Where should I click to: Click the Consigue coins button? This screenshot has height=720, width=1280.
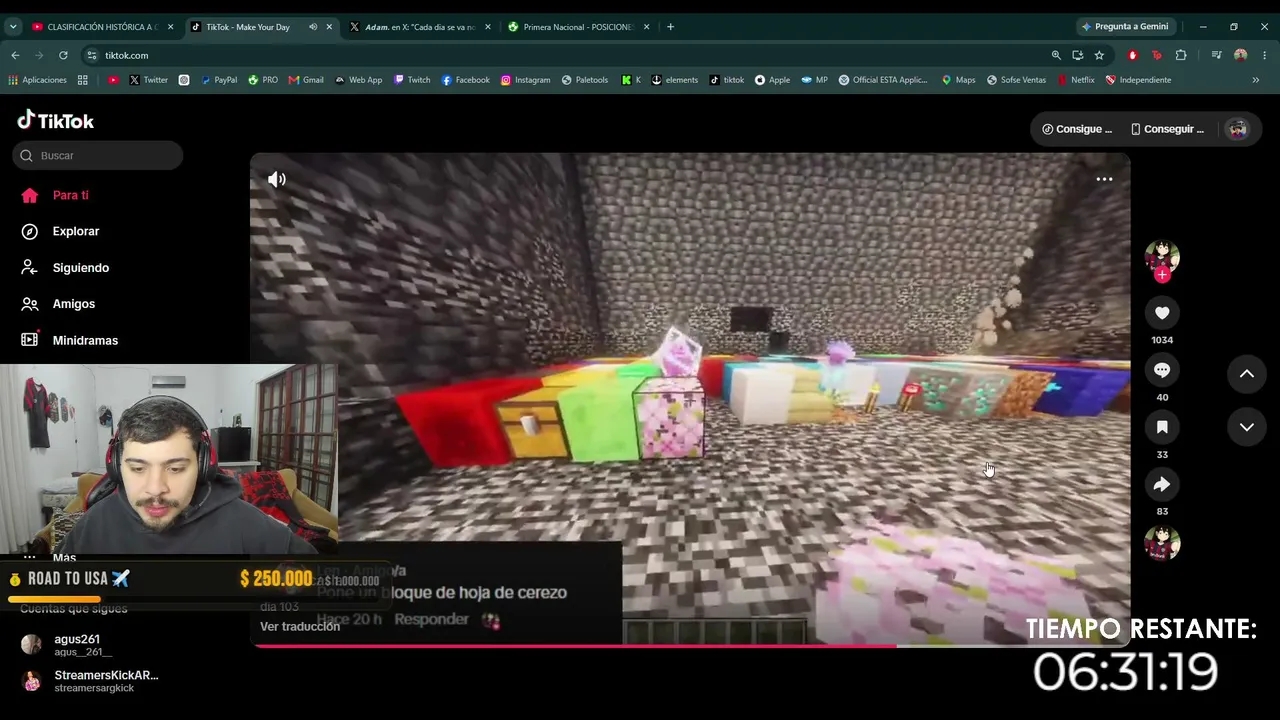[x=1077, y=129]
